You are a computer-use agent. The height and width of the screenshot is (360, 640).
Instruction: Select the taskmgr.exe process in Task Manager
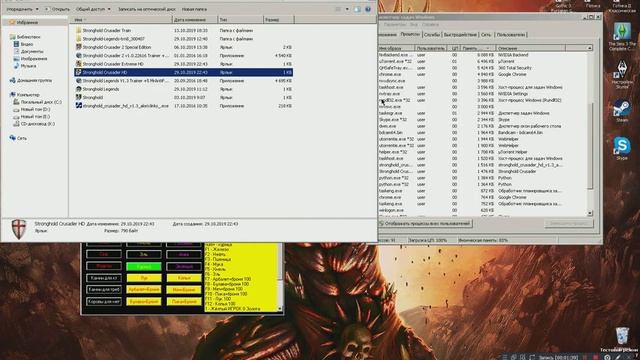pos(482,113)
